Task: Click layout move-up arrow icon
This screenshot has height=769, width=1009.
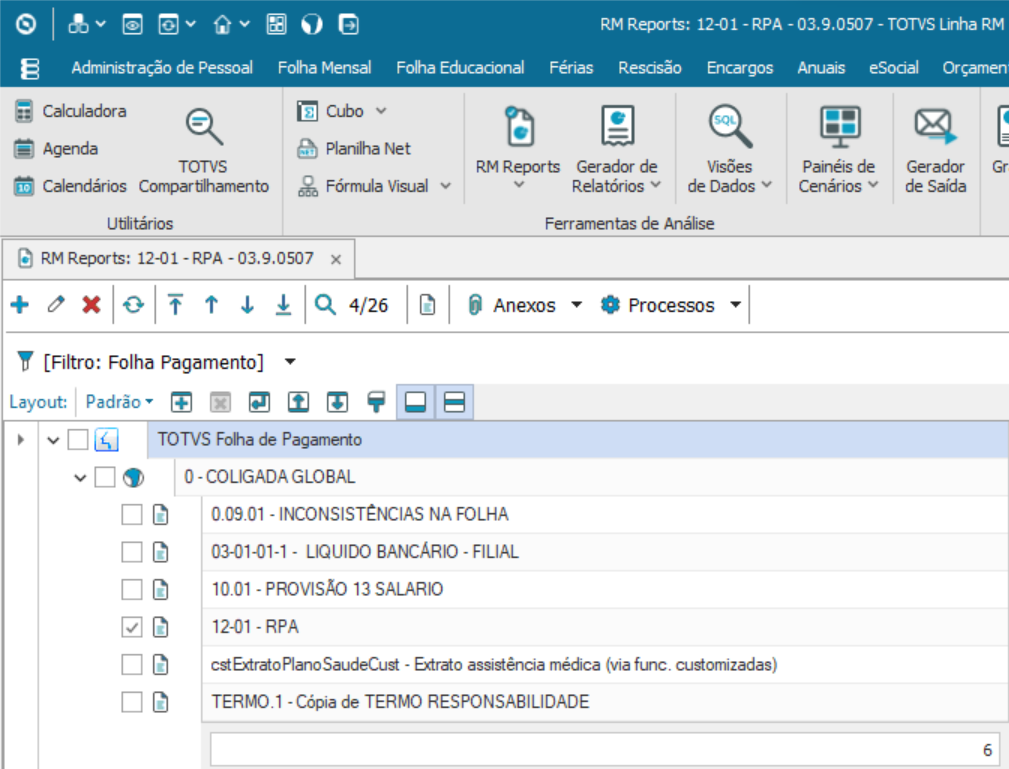Action: coord(298,402)
